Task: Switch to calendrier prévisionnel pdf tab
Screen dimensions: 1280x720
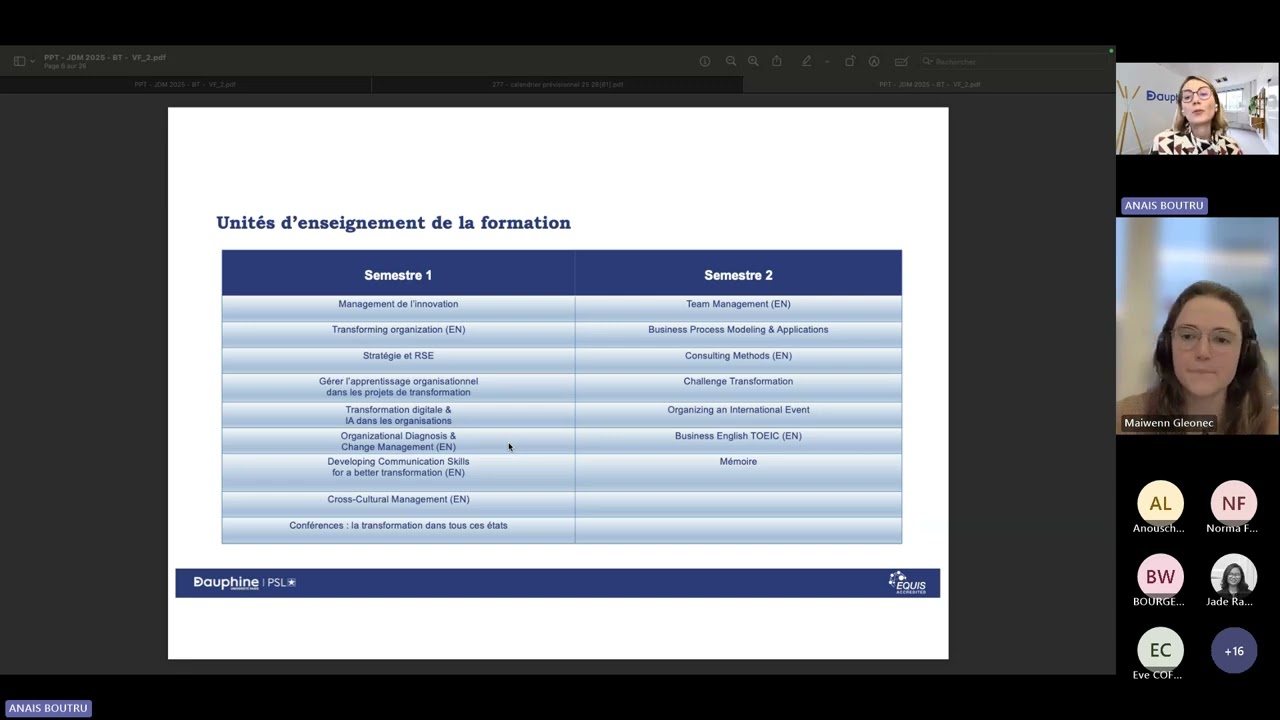Action: pos(557,85)
